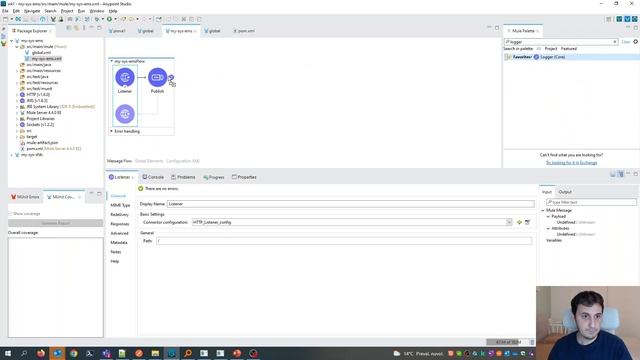Expand the JRE System Library node

coord(17,107)
